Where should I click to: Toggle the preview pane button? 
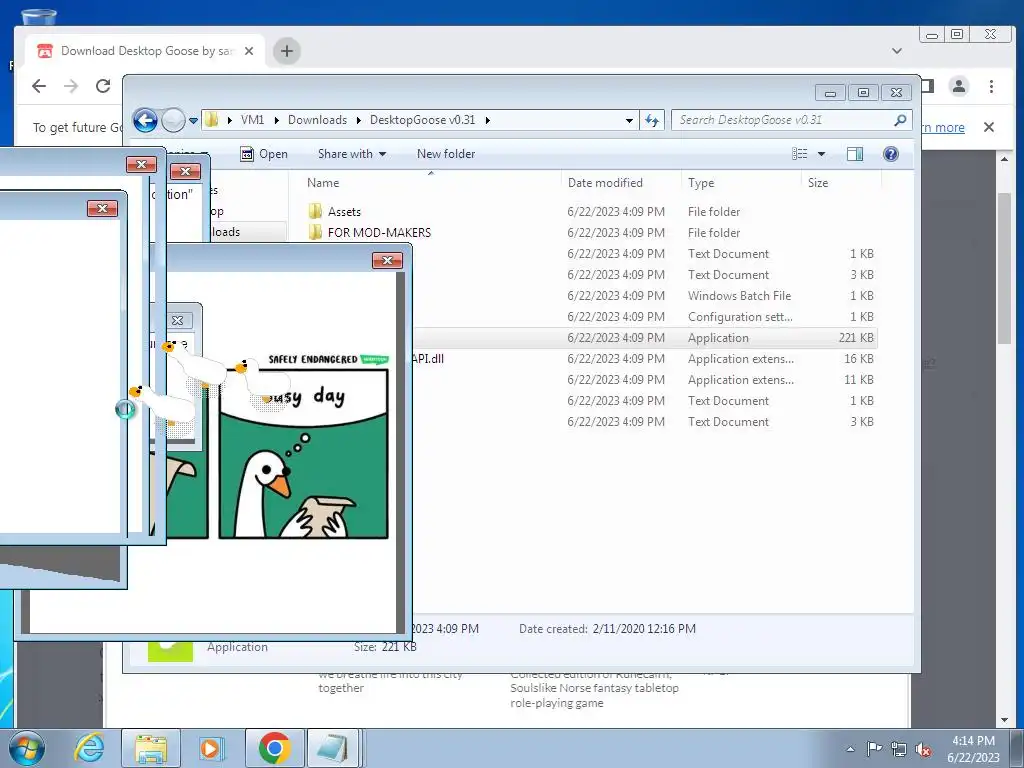click(855, 154)
